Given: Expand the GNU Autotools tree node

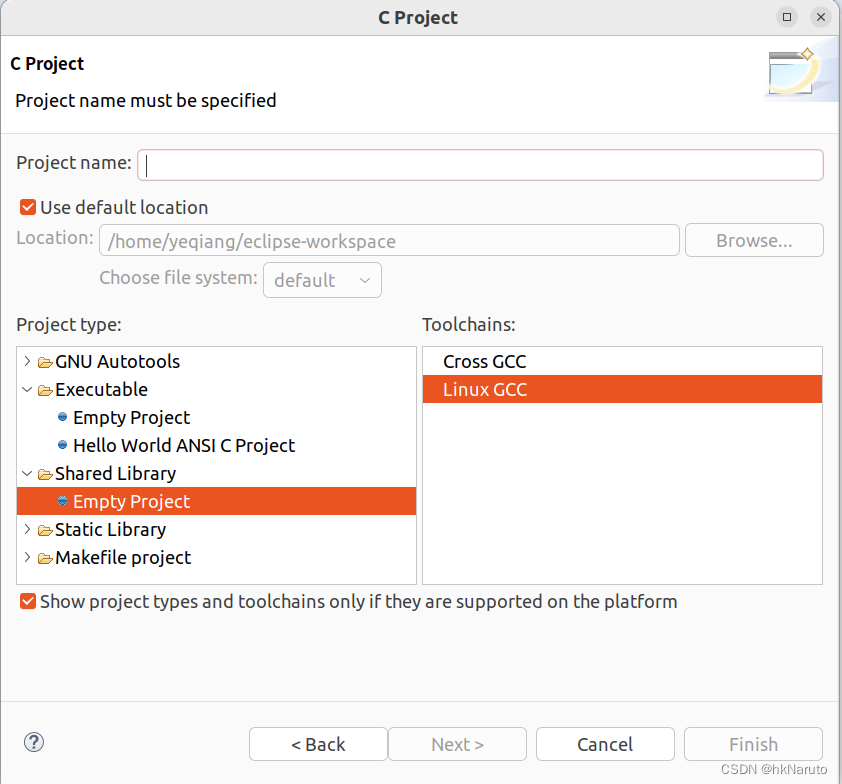Looking at the screenshot, I should [x=27, y=361].
